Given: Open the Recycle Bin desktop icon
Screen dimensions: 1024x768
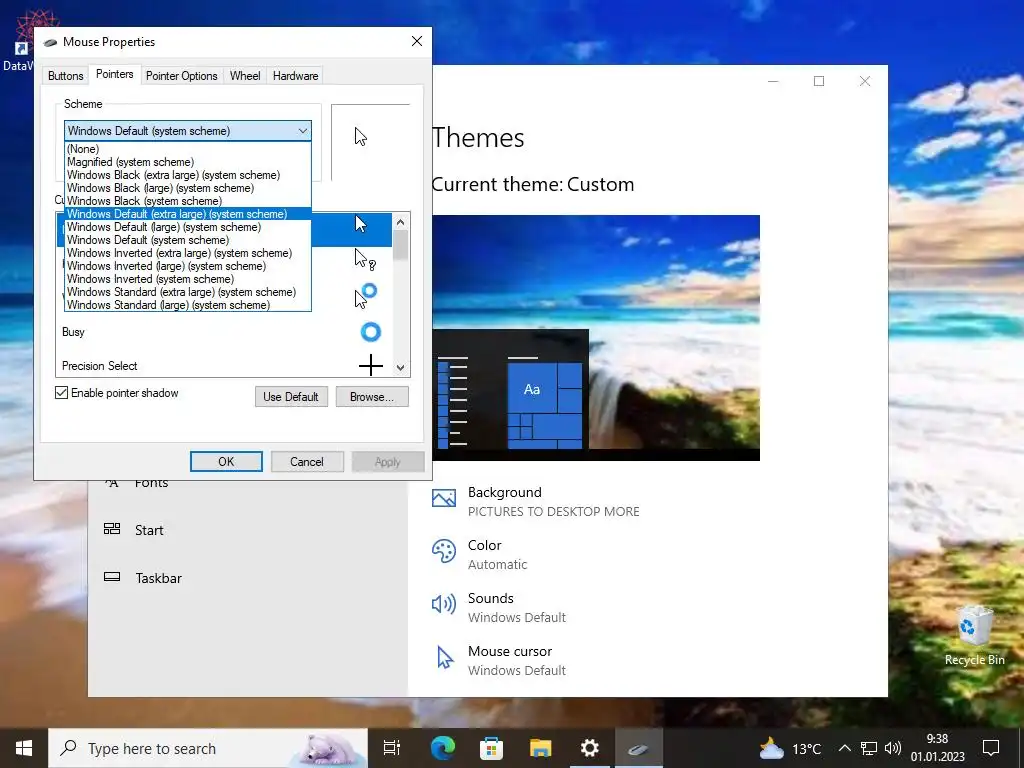Looking at the screenshot, I should tap(974, 635).
